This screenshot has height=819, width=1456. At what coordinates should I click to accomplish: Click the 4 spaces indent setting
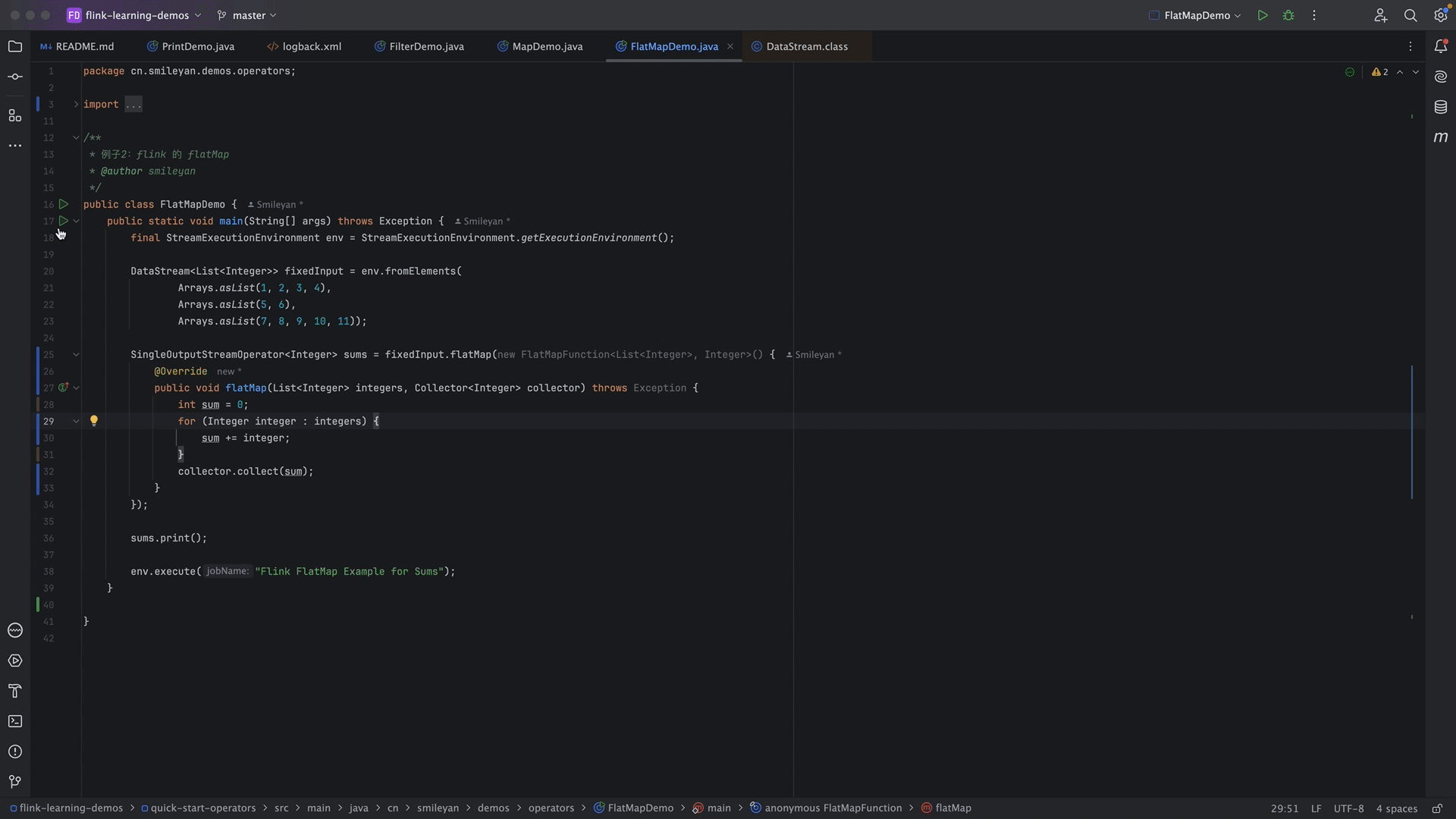(x=1396, y=808)
